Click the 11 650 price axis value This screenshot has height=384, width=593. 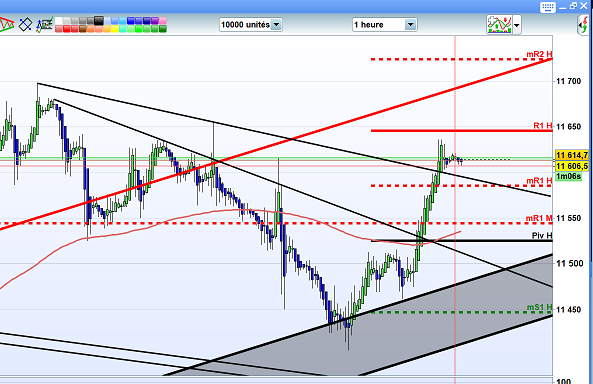tap(568, 127)
